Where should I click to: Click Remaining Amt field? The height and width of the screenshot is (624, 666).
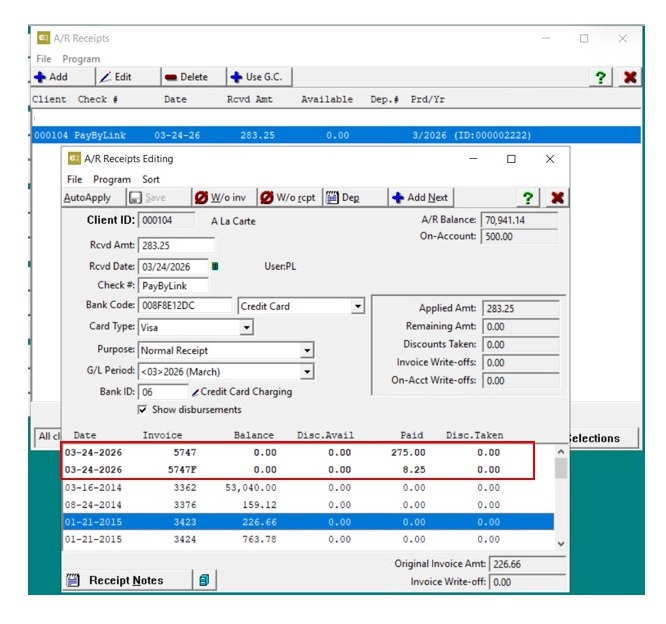pyautogui.click(x=521, y=327)
